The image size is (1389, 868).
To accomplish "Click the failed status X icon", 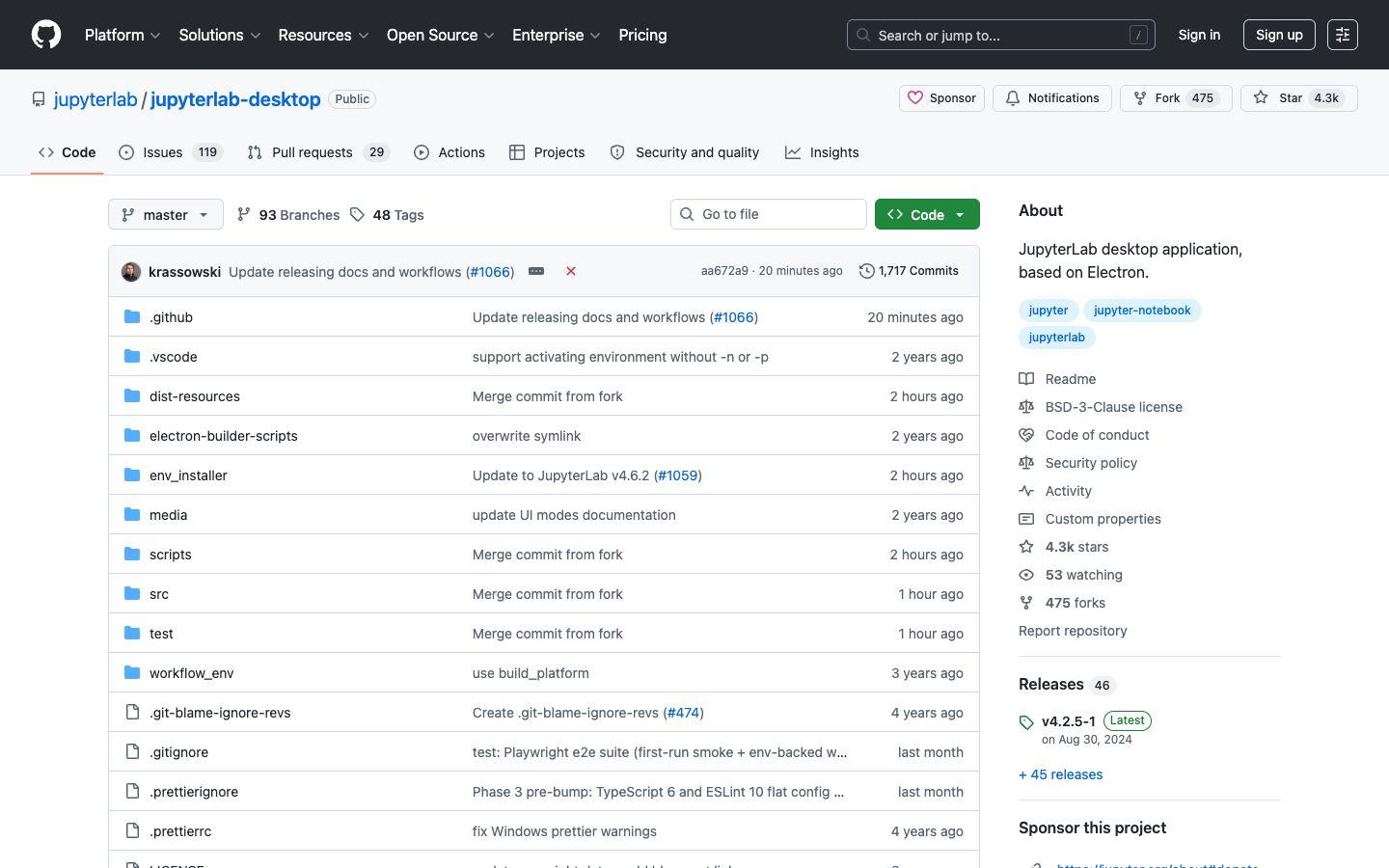I will (571, 271).
